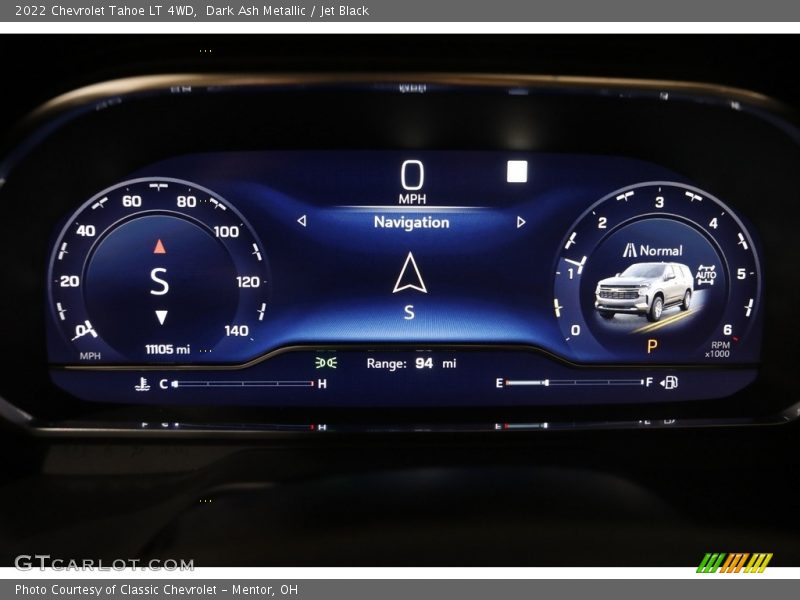The image size is (800, 600).
Task: Click the Normal drive mode label
Action: [x=661, y=251]
